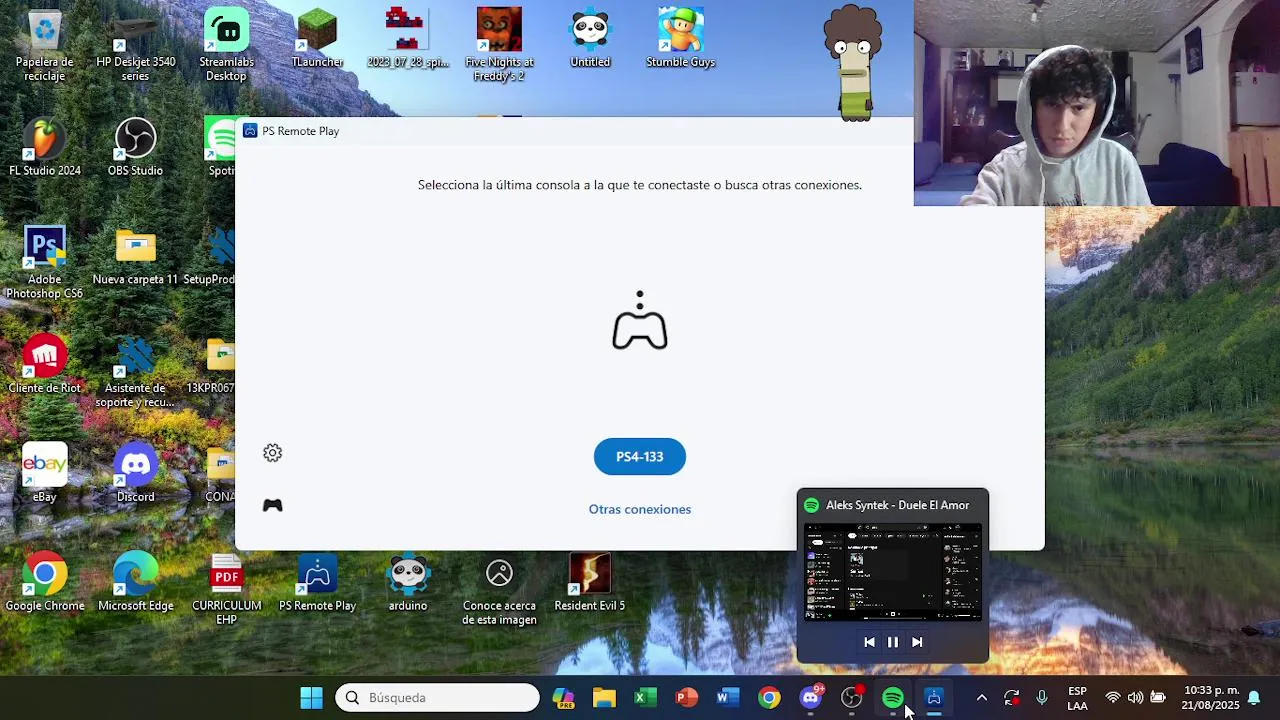Open the arduino panda desktop icon
Viewport: 1280px width, 720px height.
[x=408, y=583]
